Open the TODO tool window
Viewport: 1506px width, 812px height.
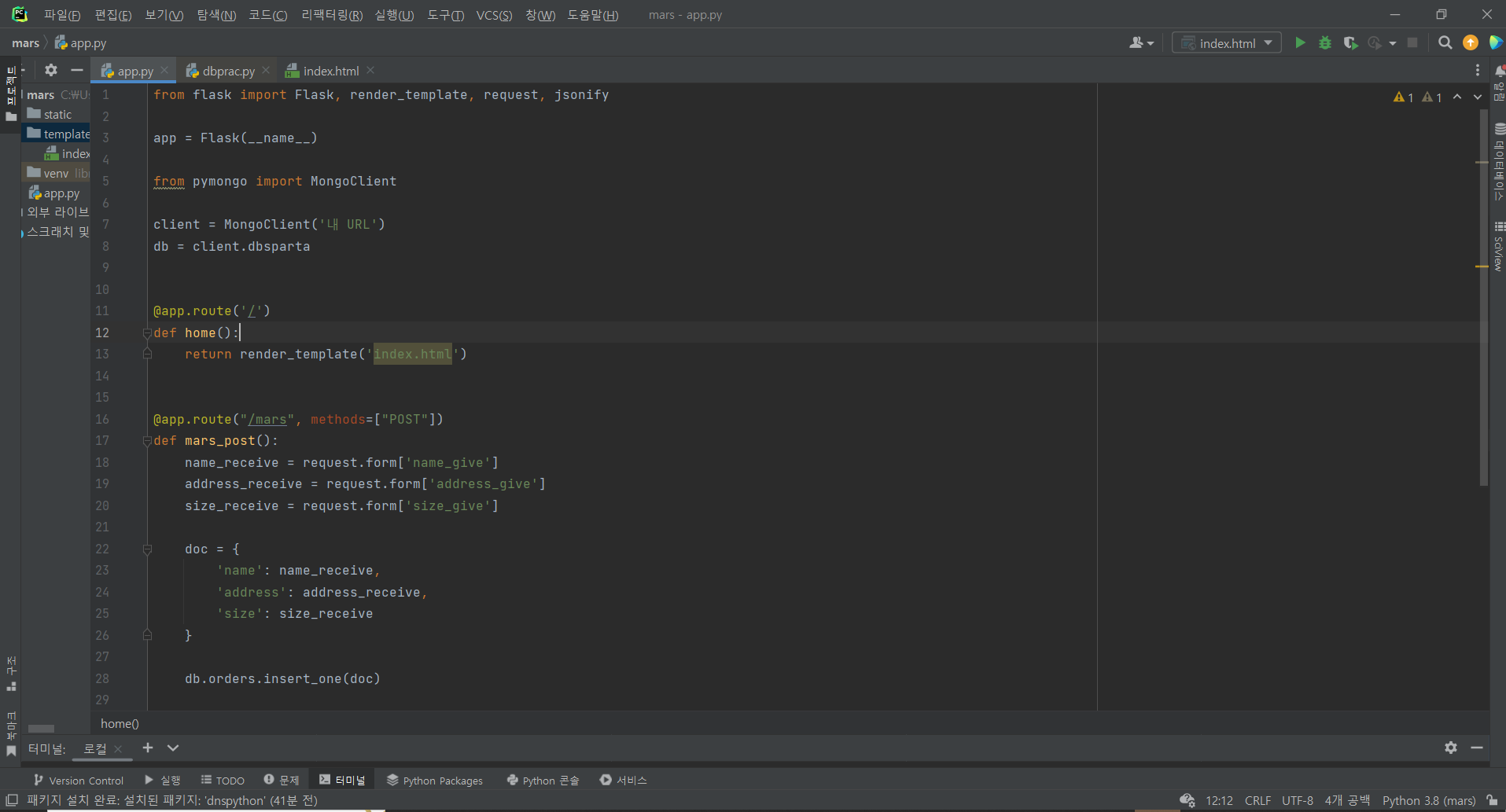click(223, 780)
